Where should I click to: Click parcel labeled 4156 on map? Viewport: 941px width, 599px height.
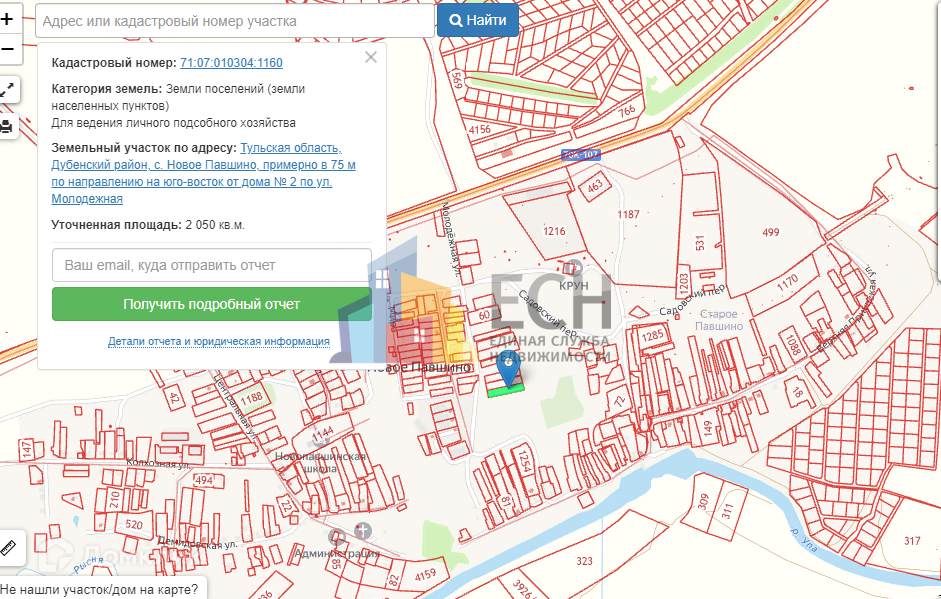pos(480,130)
